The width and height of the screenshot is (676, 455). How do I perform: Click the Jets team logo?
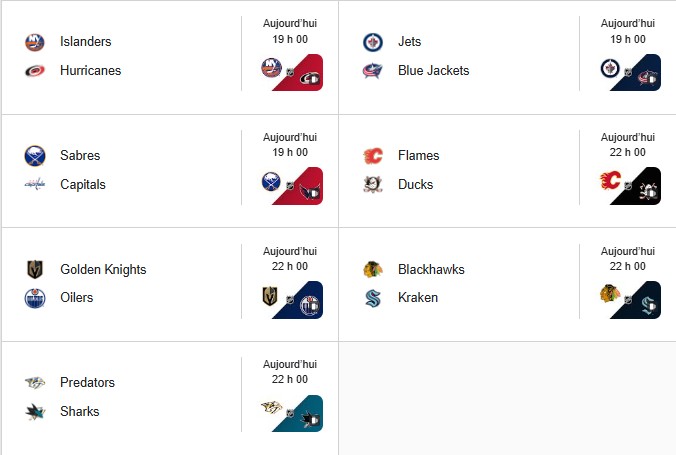[x=373, y=42]
